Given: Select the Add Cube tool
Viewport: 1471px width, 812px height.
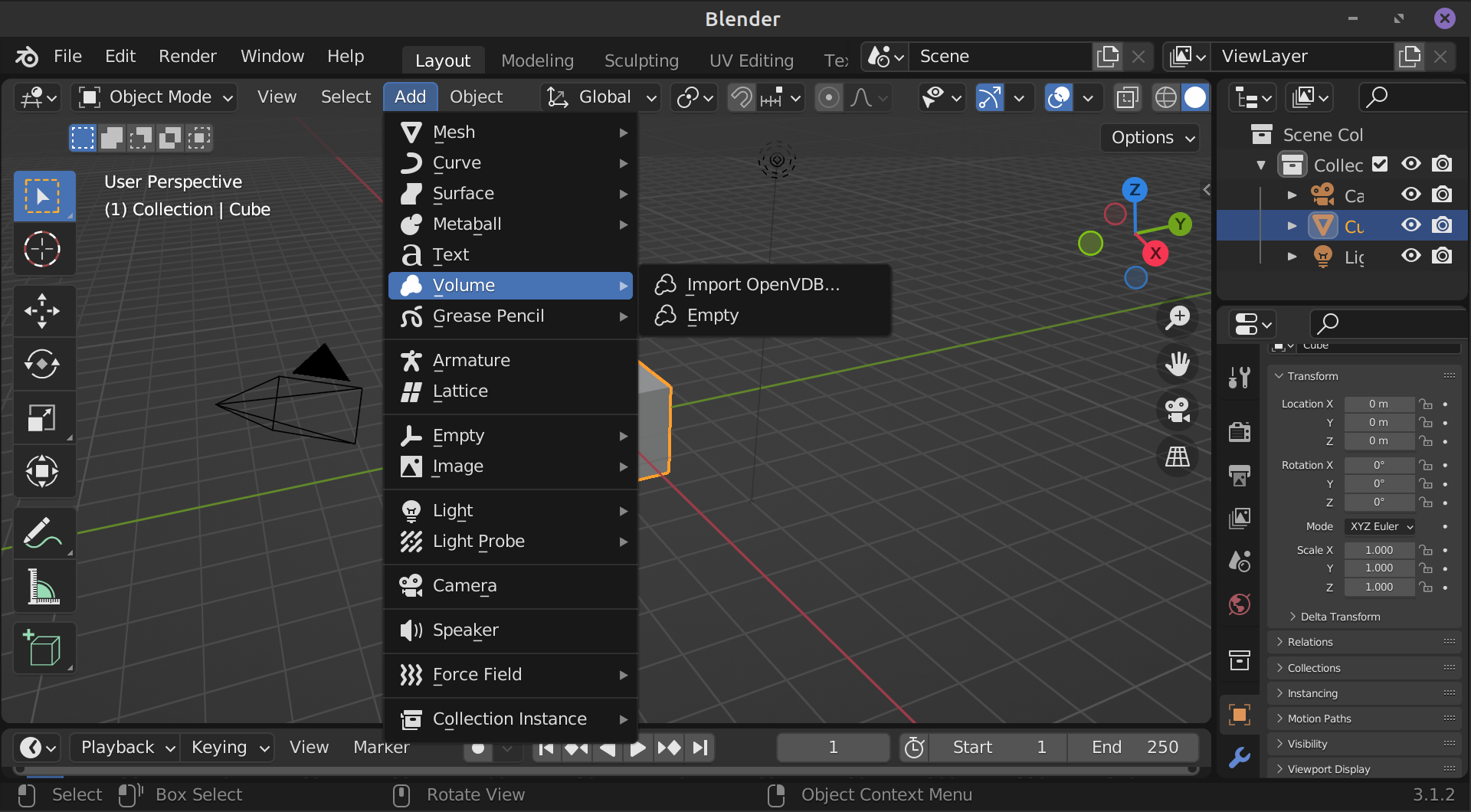Looking at the screenshot, I should [44, 649].
